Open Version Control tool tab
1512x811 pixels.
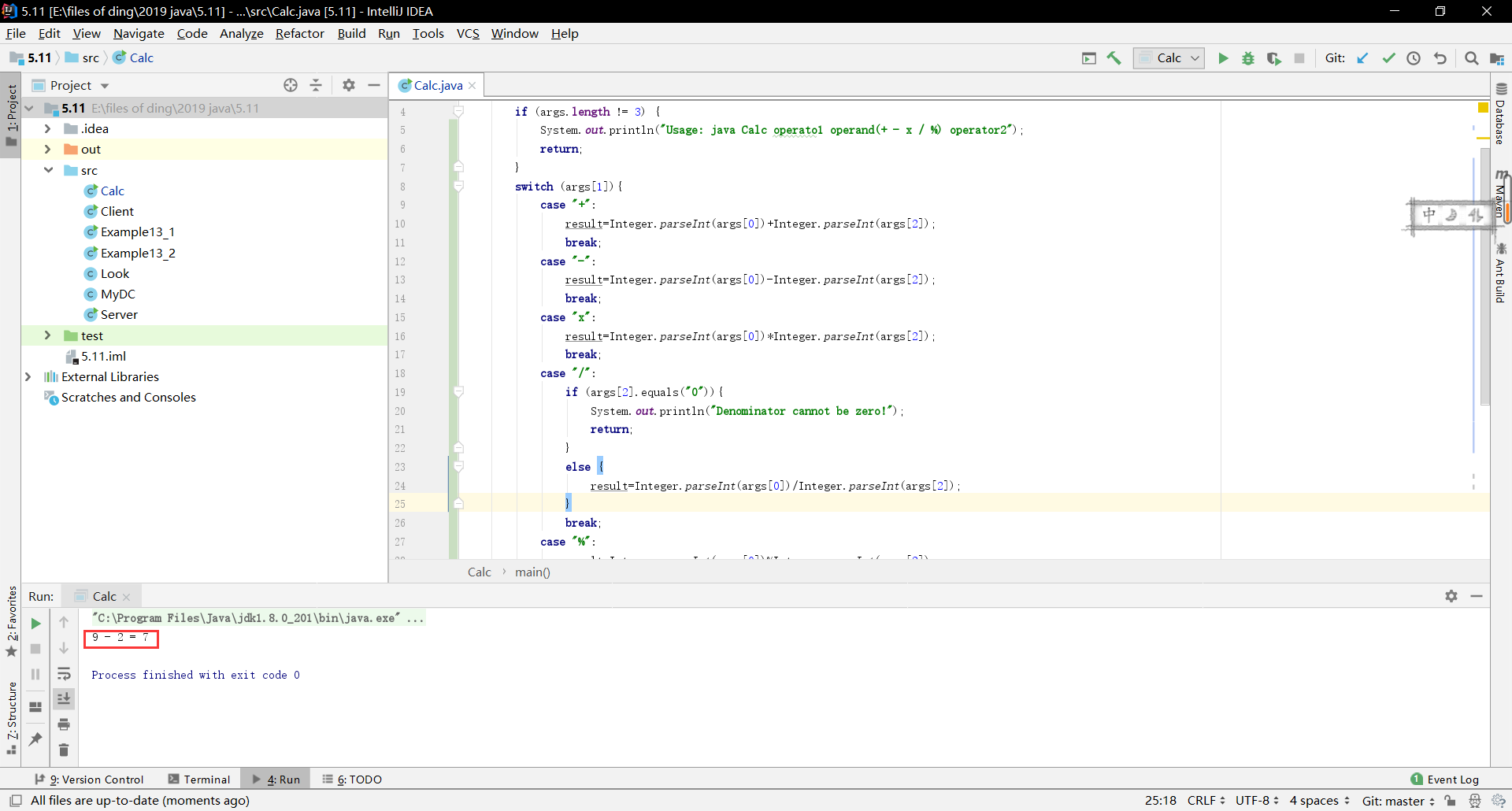(89, 780)
